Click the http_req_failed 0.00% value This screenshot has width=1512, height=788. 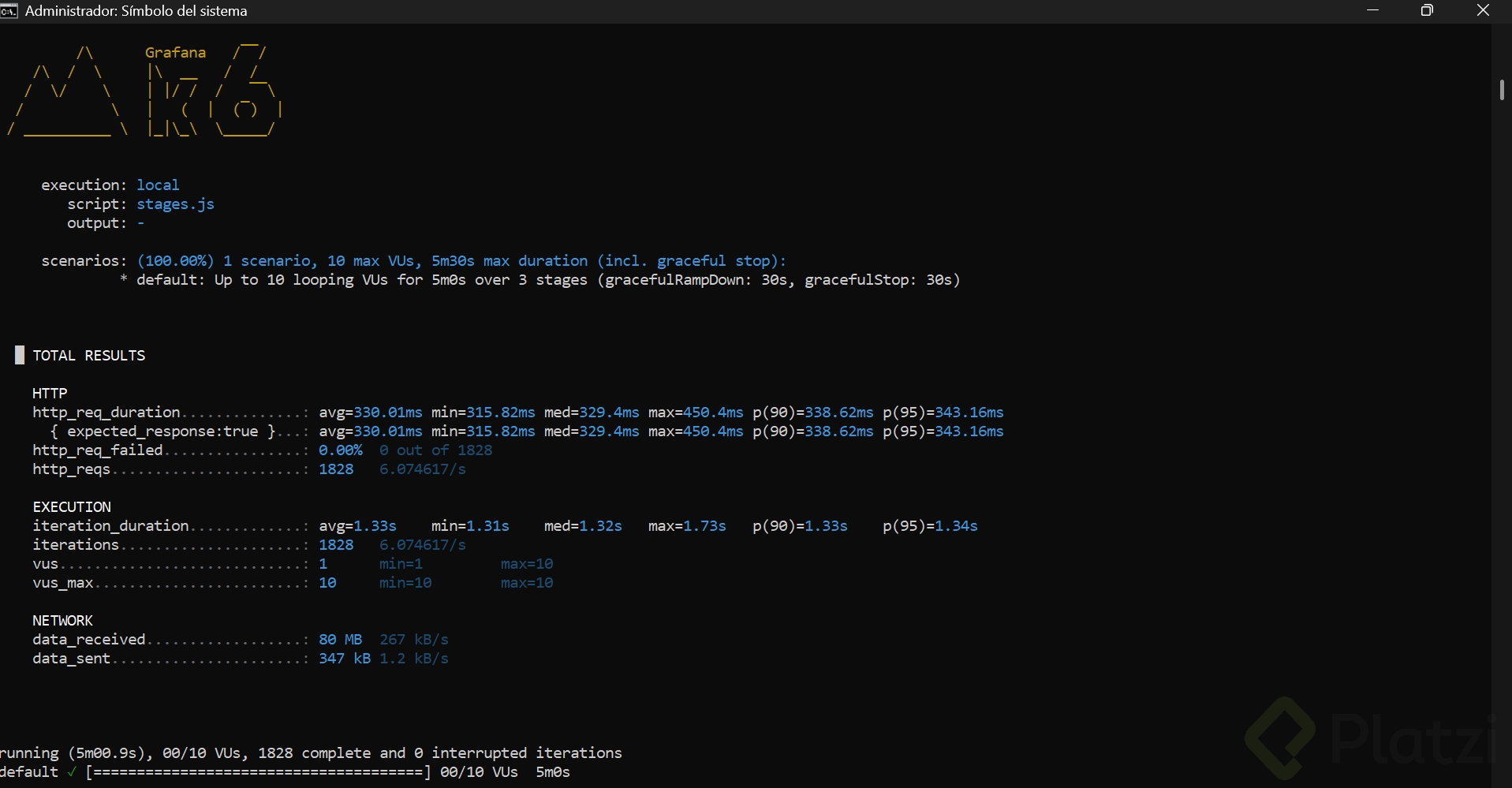(341, 450)
